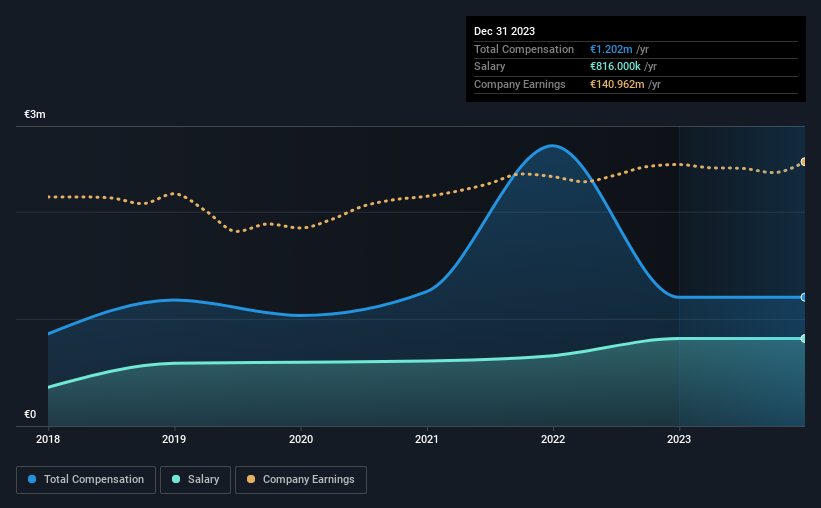Click the €140.962m company earnings value
821x508 pixels.
[617, 84]
